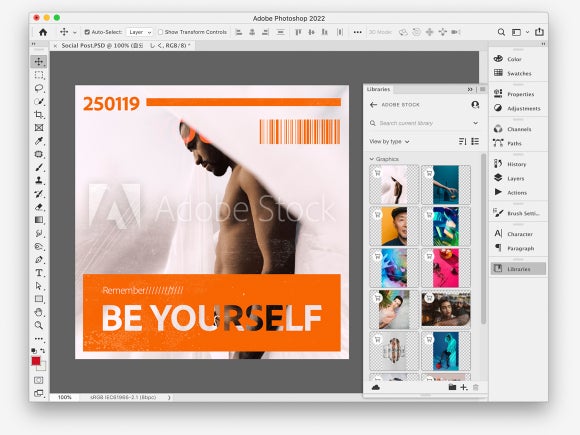
Task: Expand the View by type dropdown
Action: [x=389, y=141]
